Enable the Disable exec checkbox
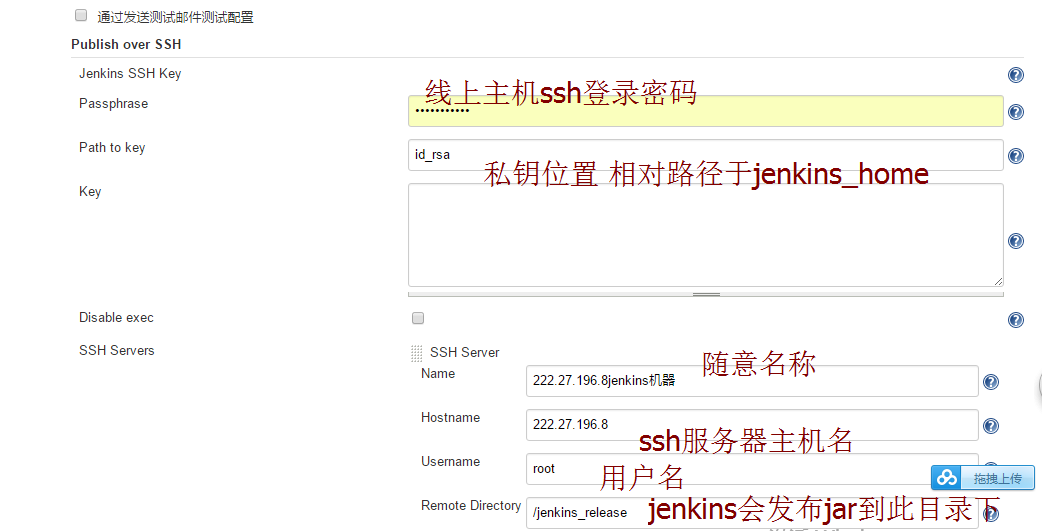This screenshot has height=531, width=1042. [418, 318]
